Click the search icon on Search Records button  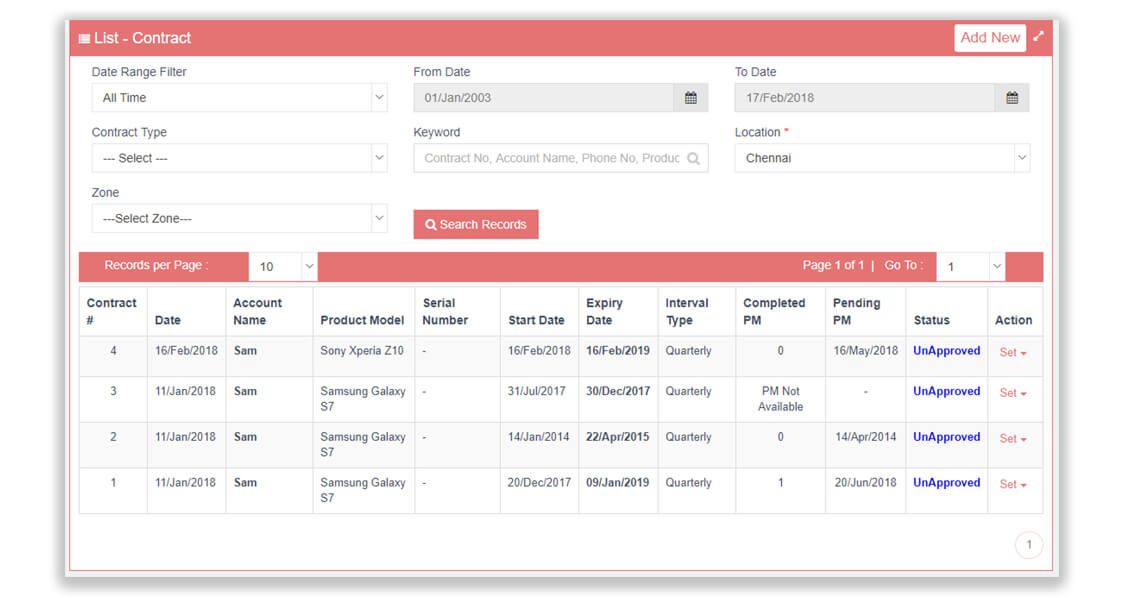click(431, 224)
